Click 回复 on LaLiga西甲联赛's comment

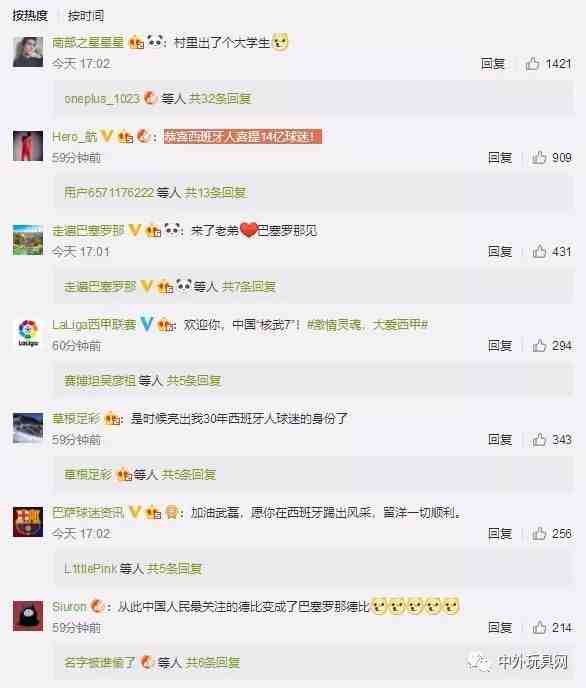[500, 346]
